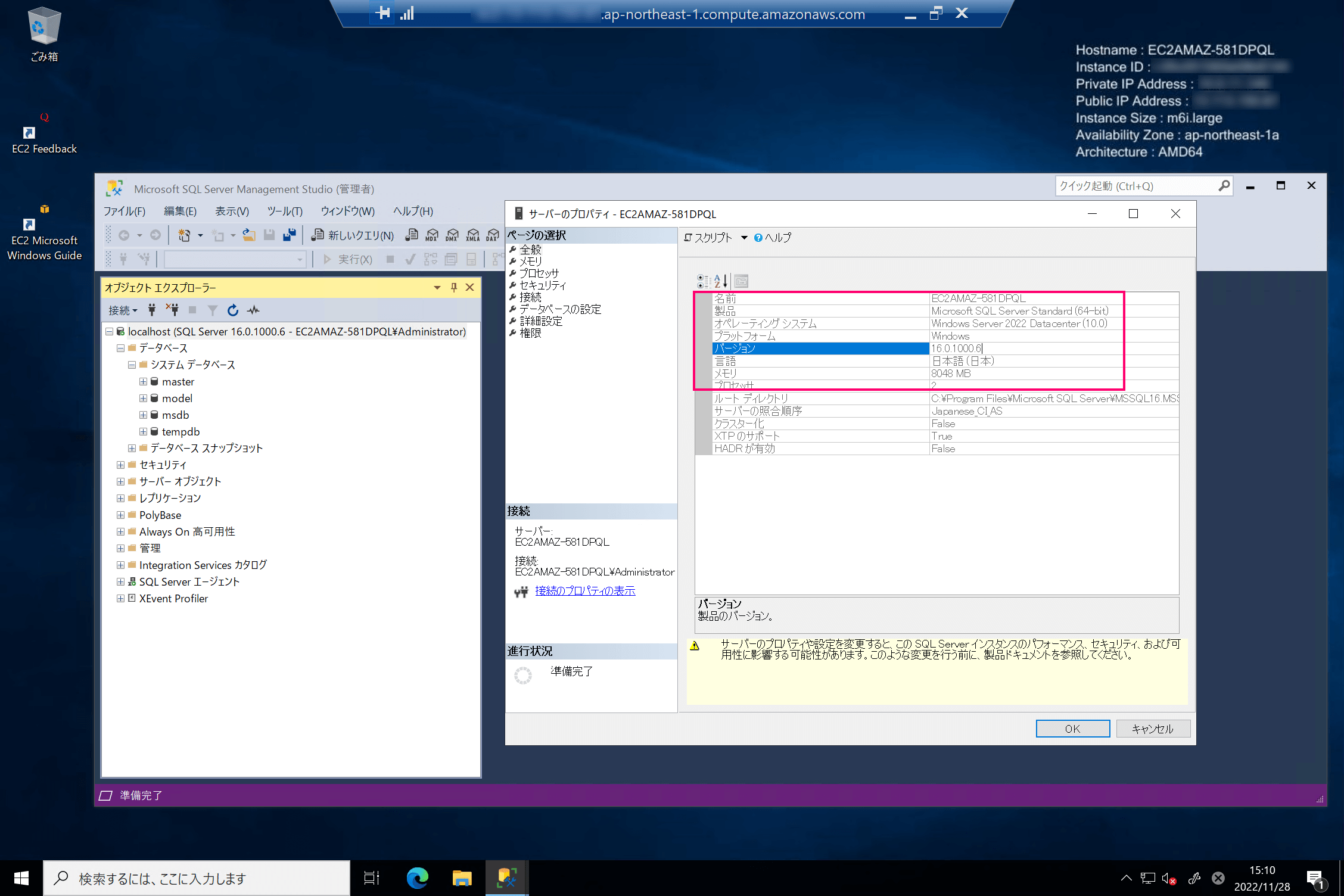This screenshot has width=1344, height=896.
Task: Toggle categorized view in properties grid
Action: click(x=702, y=280)
